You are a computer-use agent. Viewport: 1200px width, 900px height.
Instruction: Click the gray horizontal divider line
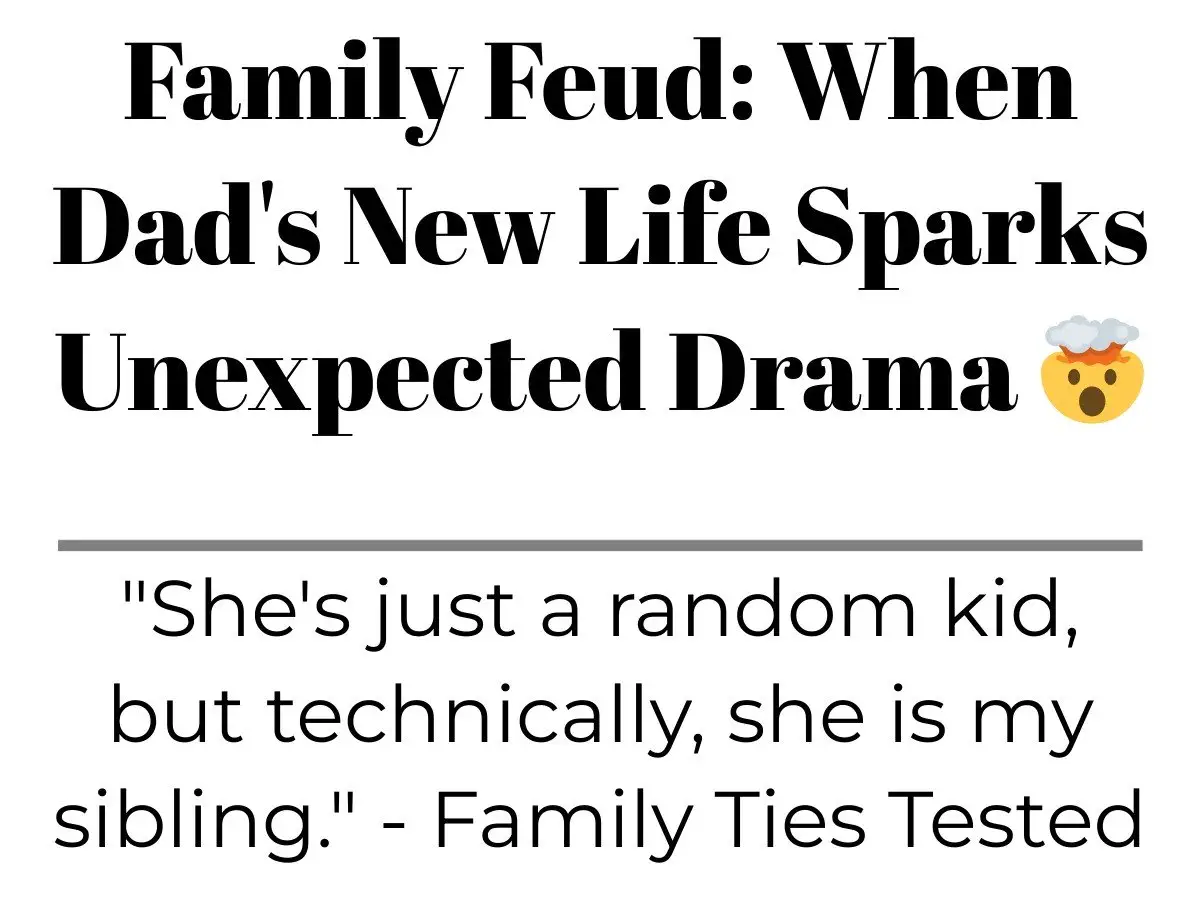600,545
